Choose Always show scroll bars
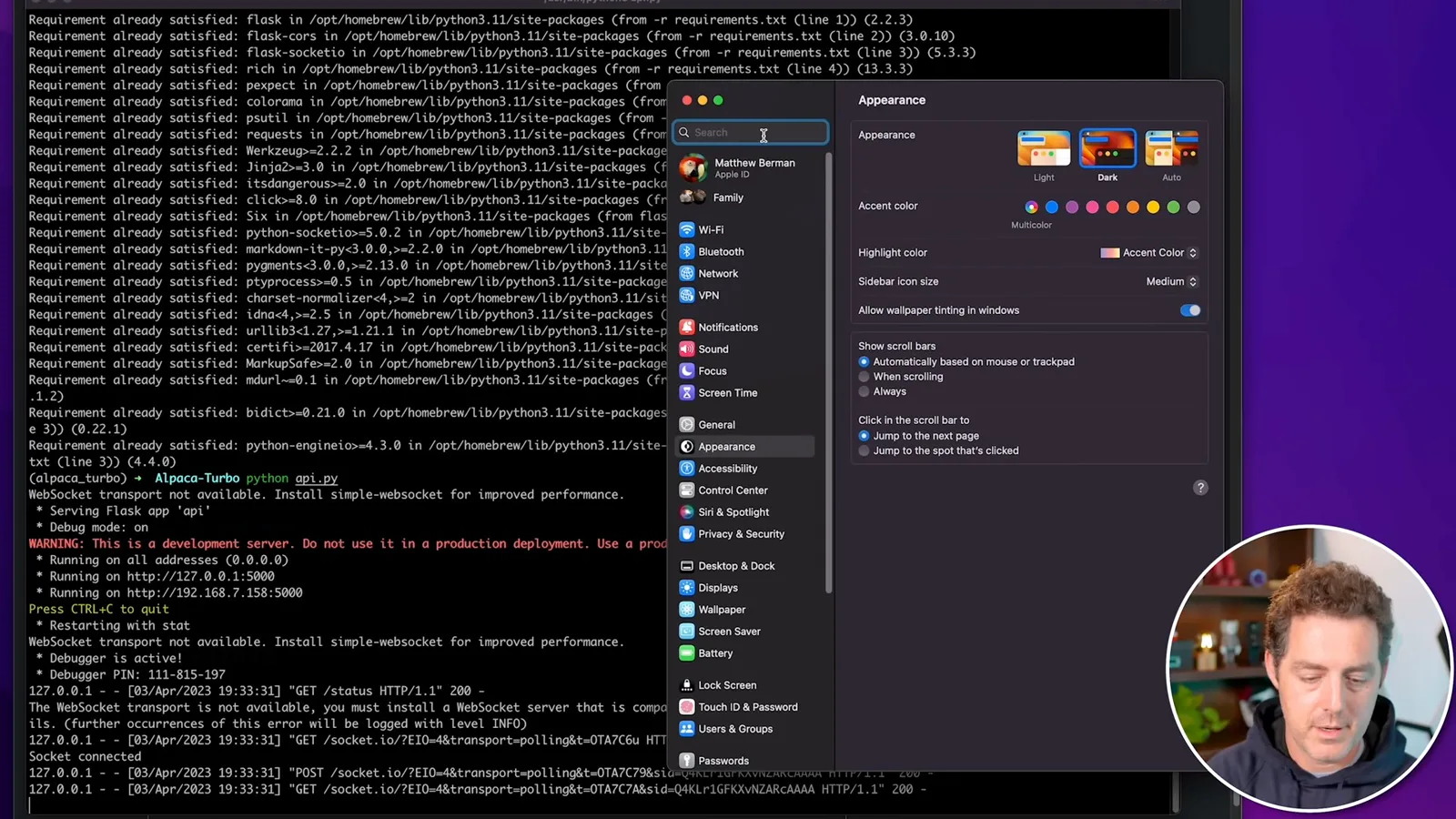 pos(864,392)
